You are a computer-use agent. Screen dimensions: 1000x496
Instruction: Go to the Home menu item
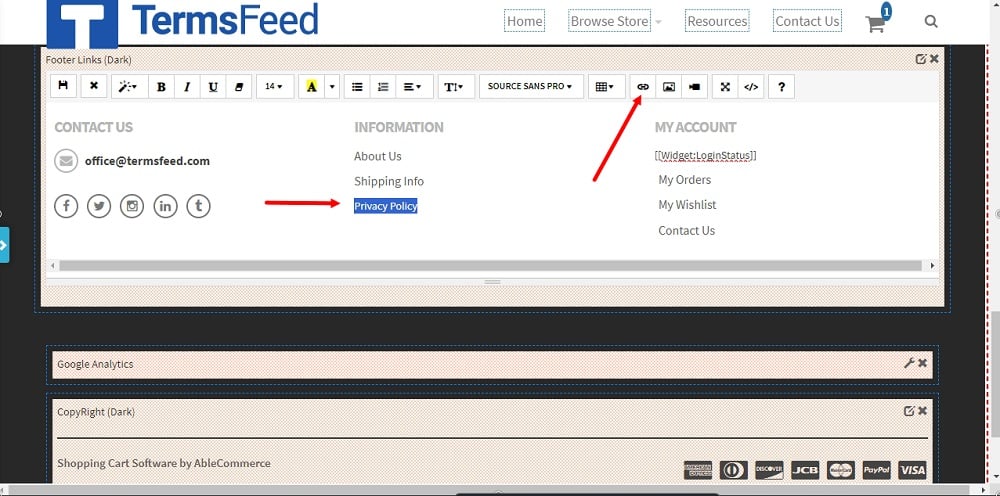point(524,21)
